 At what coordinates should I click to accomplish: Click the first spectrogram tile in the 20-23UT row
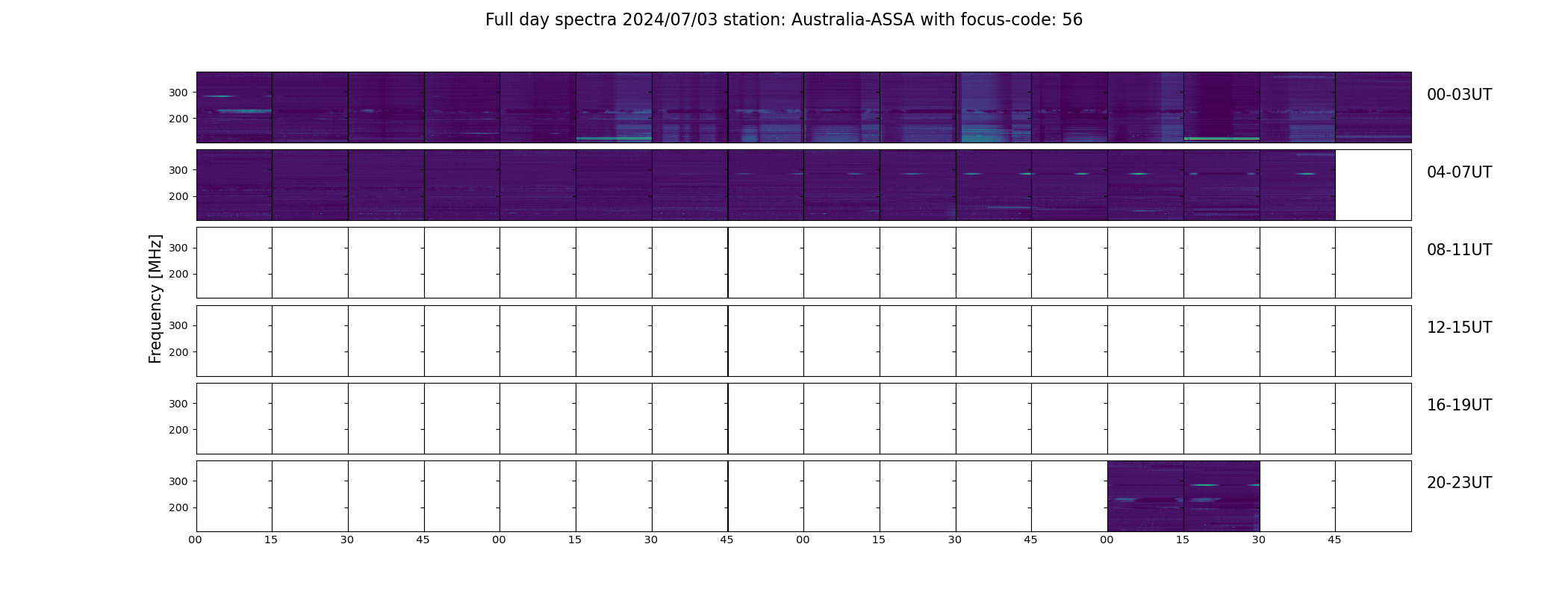click(1145, 496)
